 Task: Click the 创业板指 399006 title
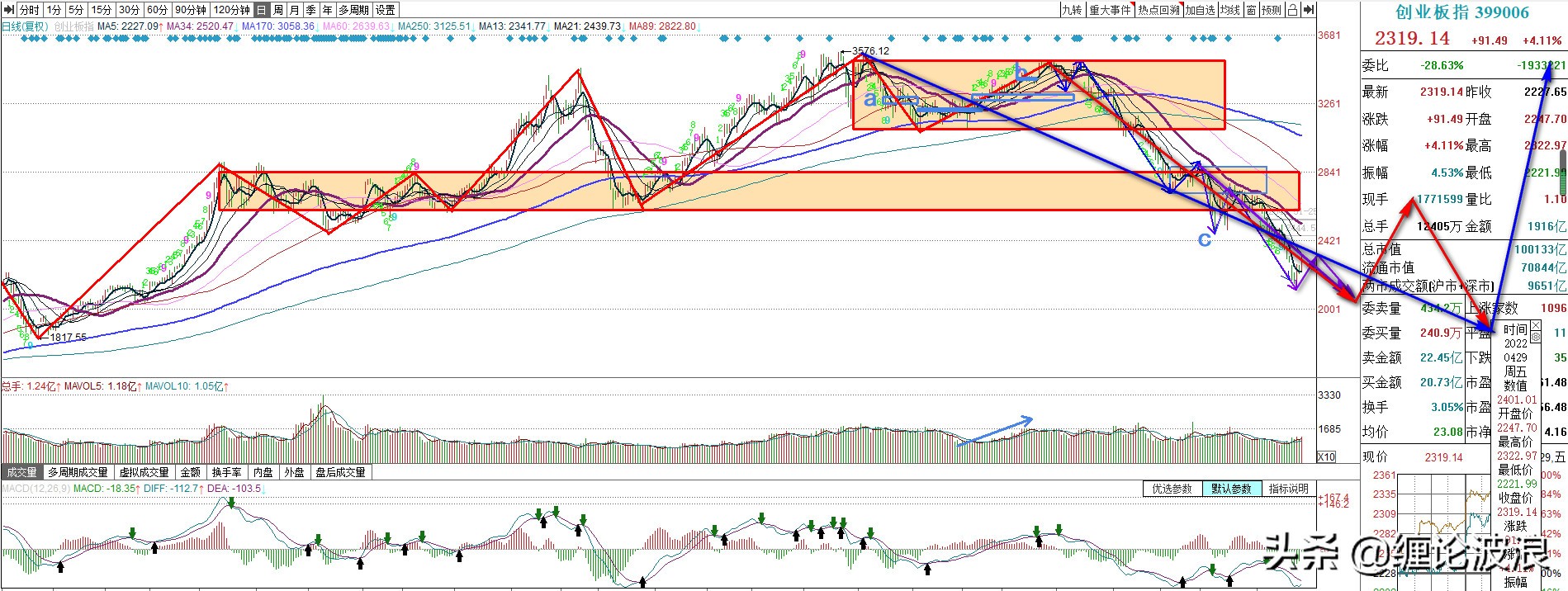1462,12
